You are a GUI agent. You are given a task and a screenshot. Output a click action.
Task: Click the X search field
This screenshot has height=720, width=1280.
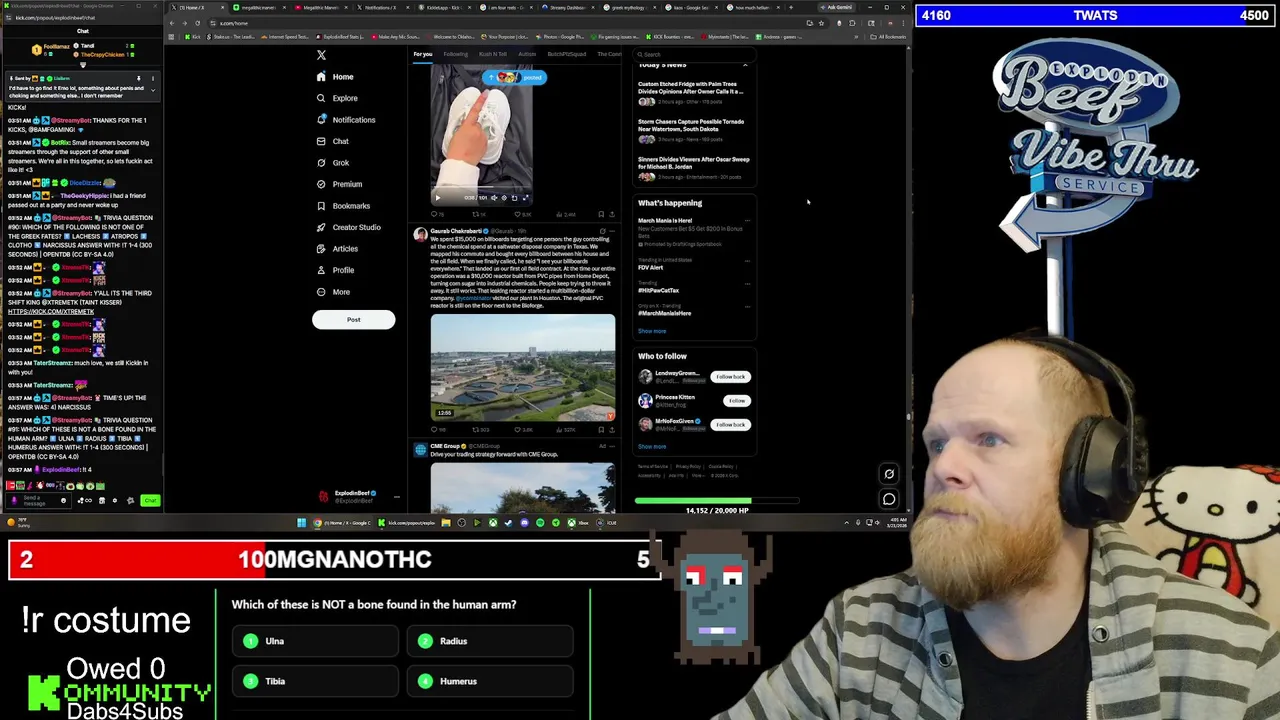pos(694,54)
